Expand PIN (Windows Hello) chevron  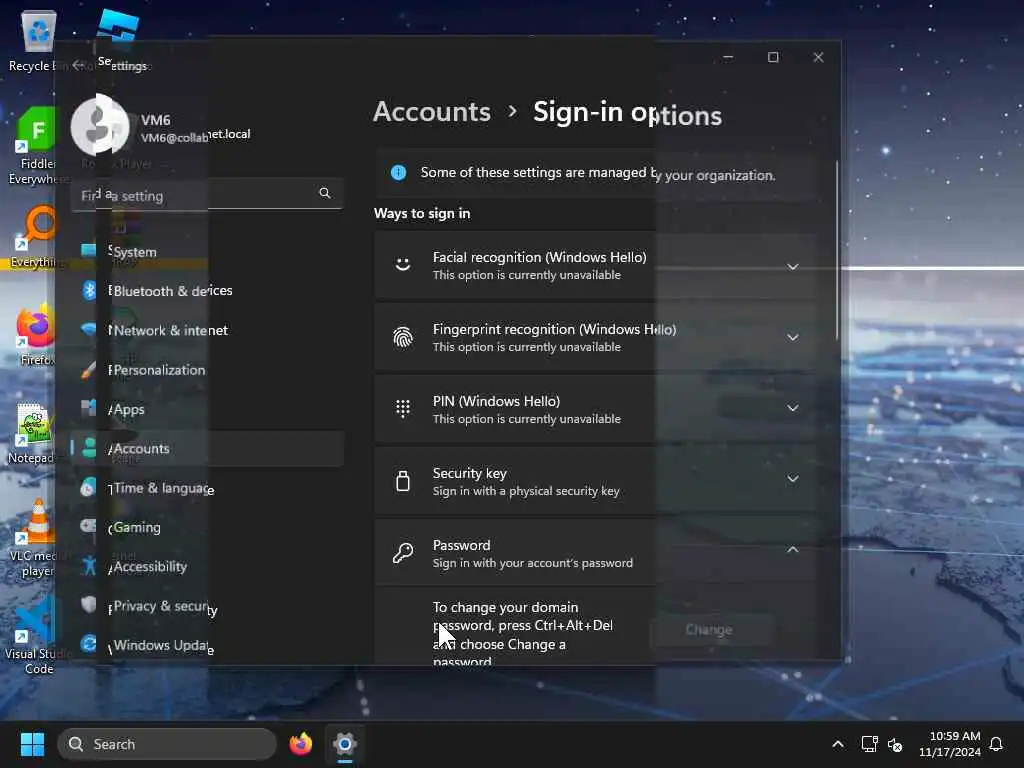coord(792,408)
